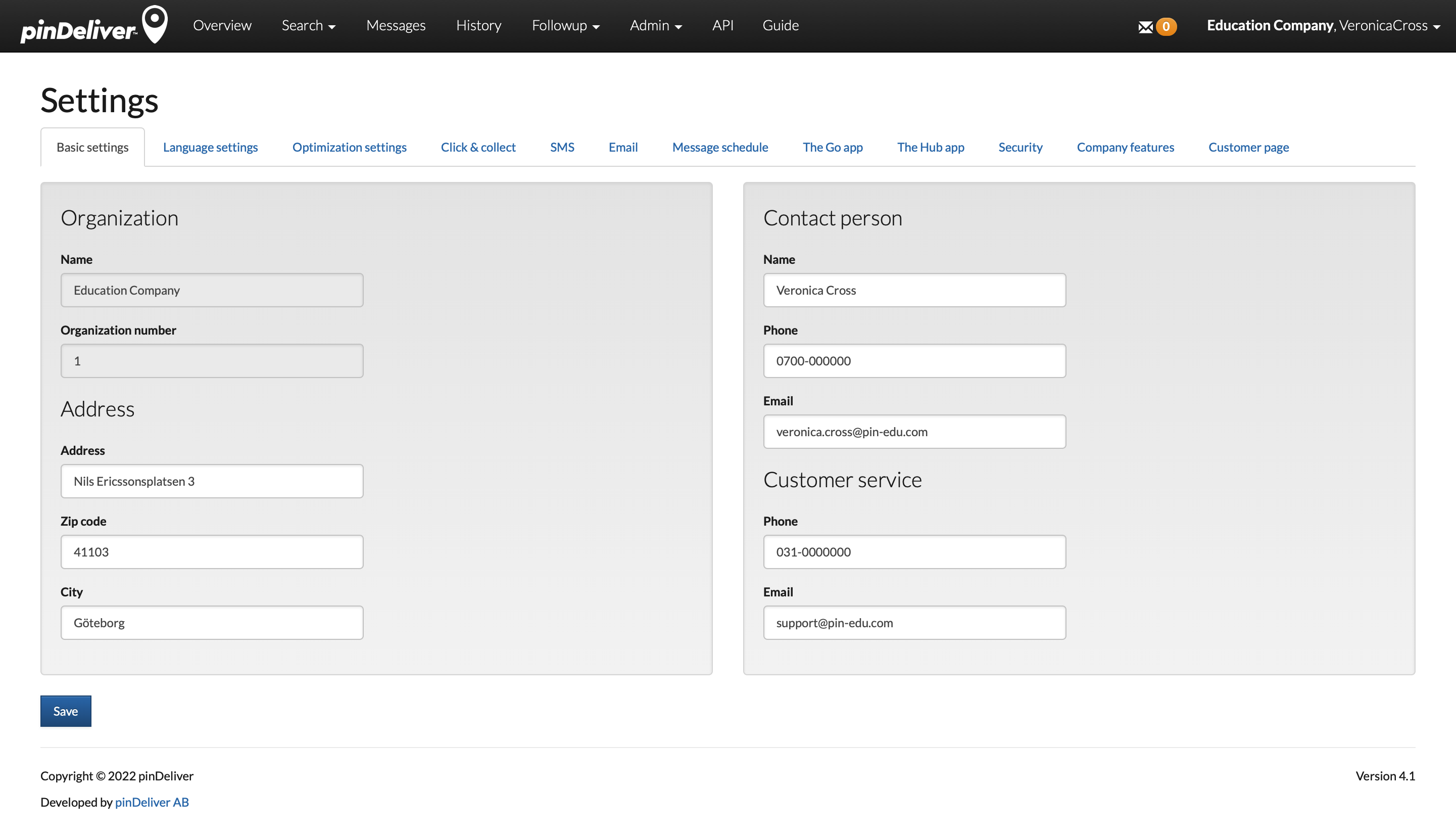Screen dimensions: 1456x837
Task: Click the Copyright © 2022 pinDeliver text
Action: coord(117,776)
